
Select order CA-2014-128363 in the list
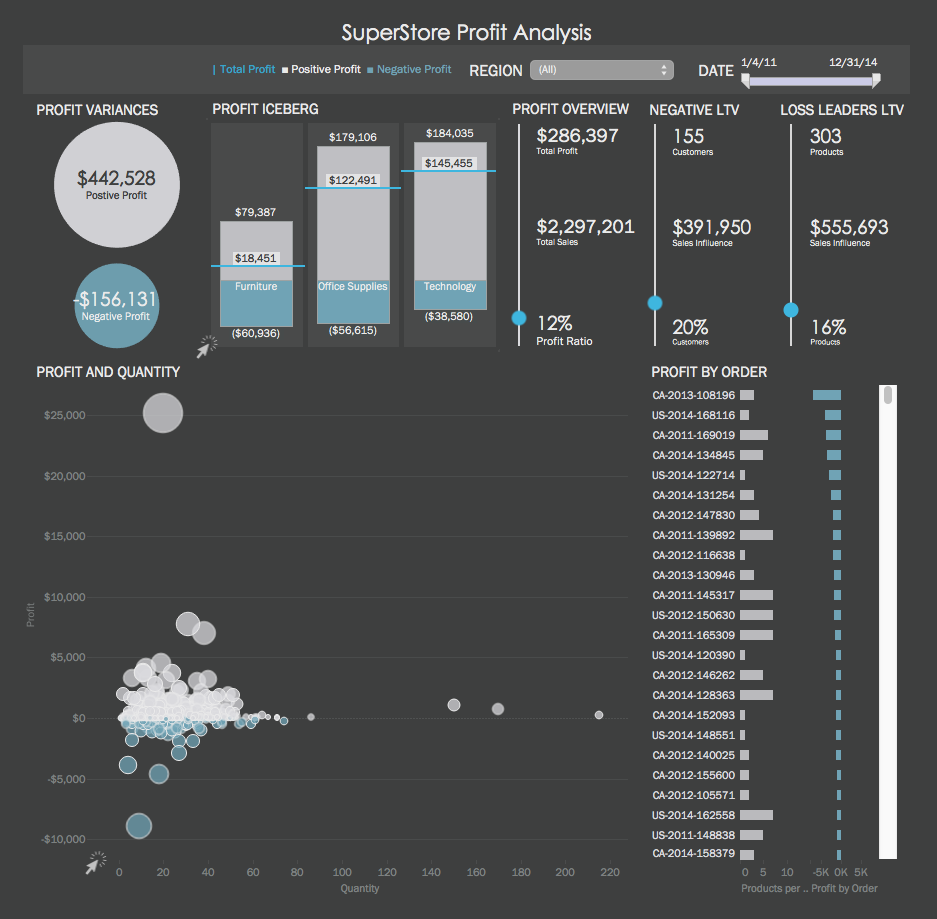pyautogui.click(x=693, y=696)
